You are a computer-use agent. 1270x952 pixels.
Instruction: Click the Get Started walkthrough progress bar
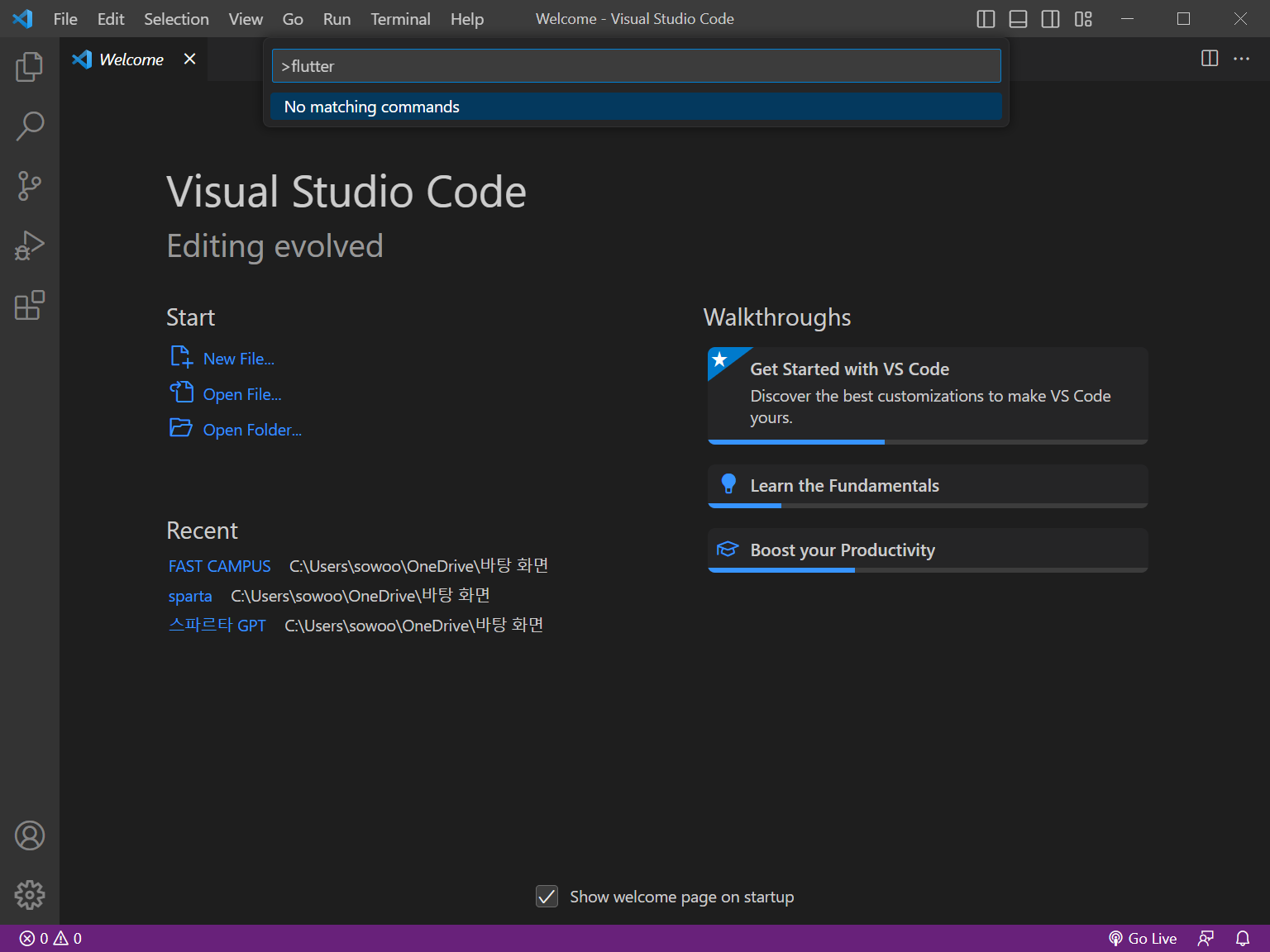[x=928, y=442]
